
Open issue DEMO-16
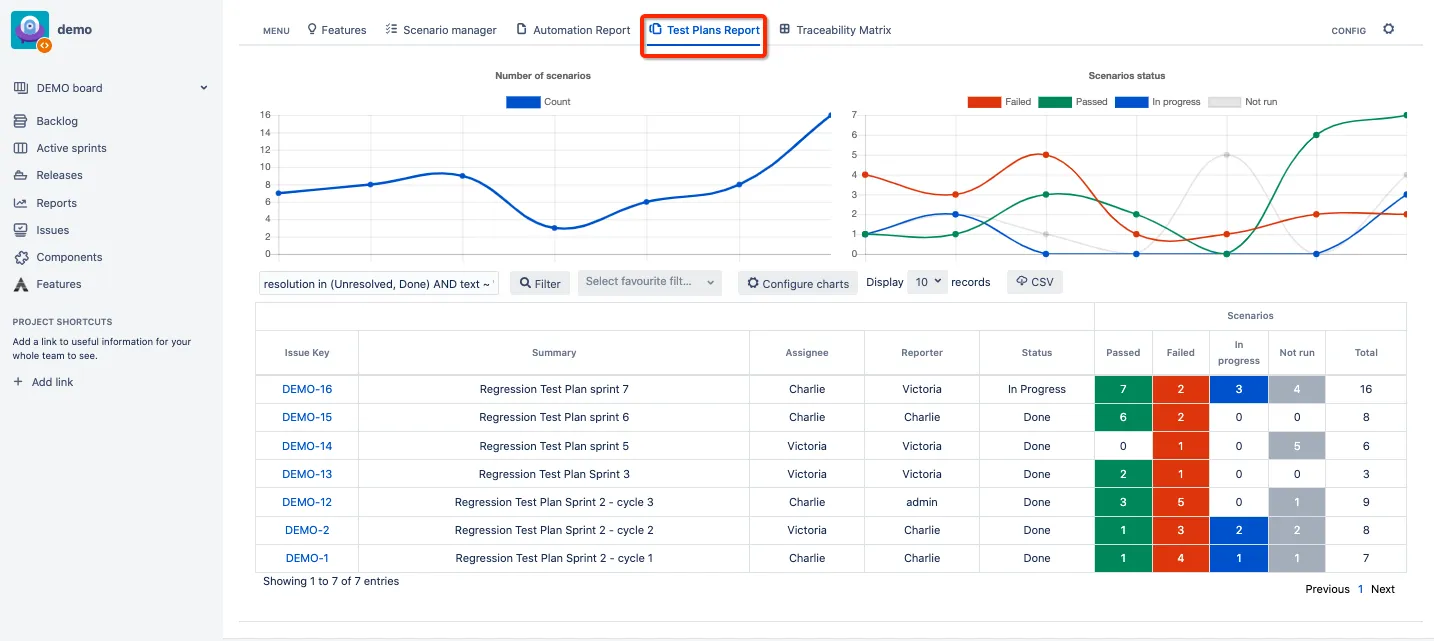click(307, 389)
